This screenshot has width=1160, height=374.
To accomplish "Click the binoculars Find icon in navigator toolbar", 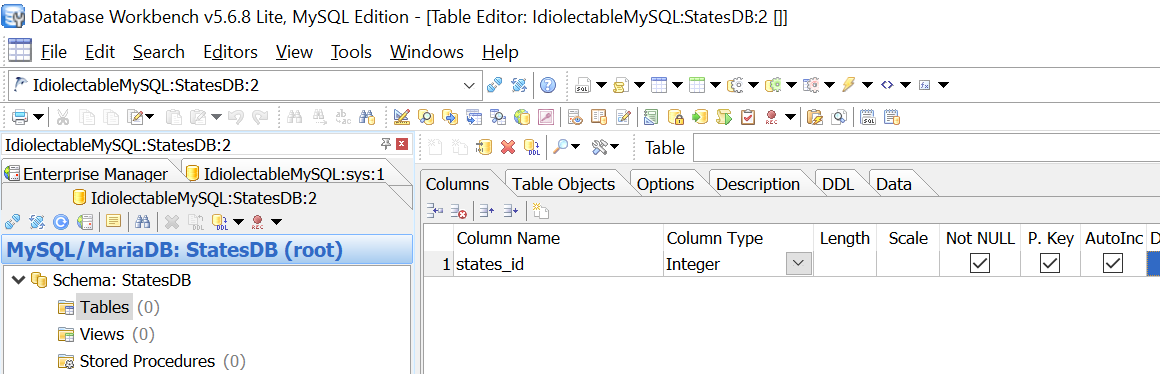I will pyautogui.click(x=144, y=221).
